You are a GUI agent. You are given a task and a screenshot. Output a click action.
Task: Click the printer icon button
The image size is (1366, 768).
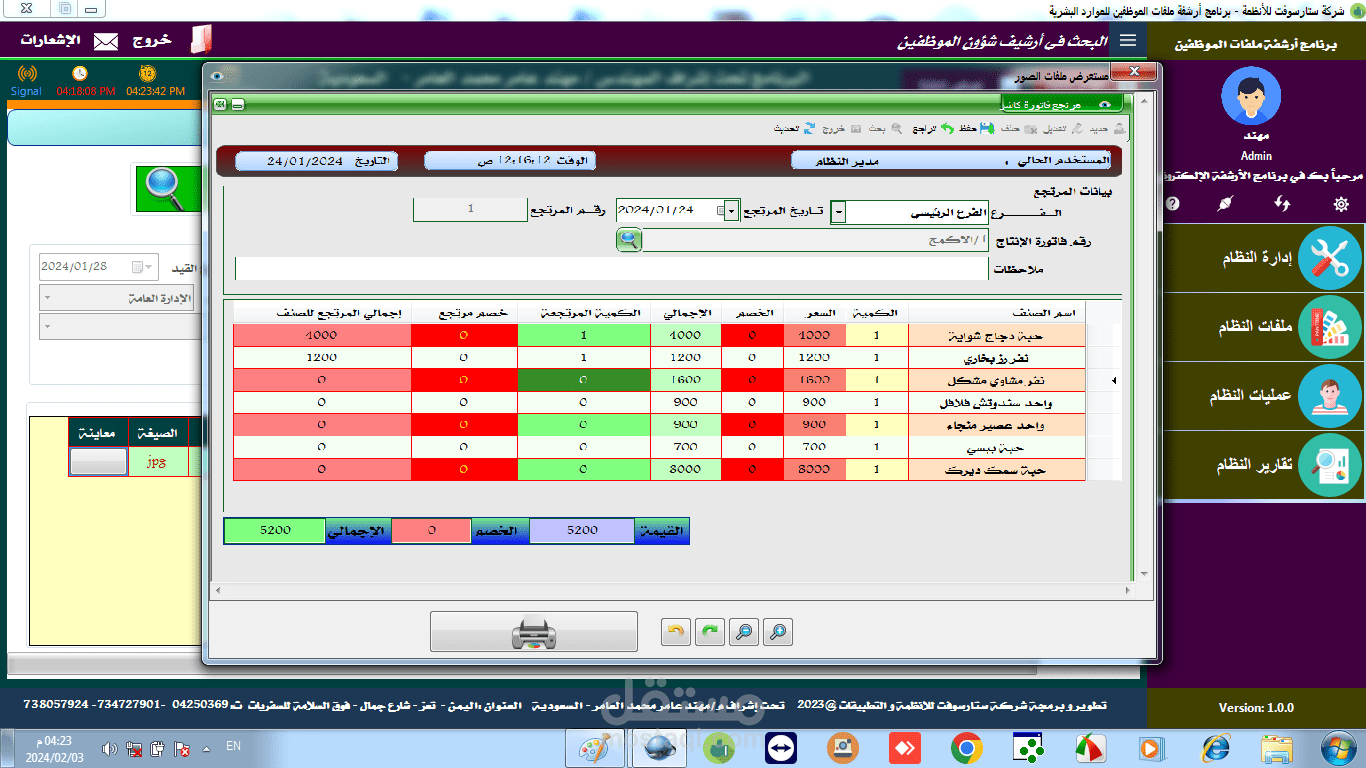tap(533, 632)
